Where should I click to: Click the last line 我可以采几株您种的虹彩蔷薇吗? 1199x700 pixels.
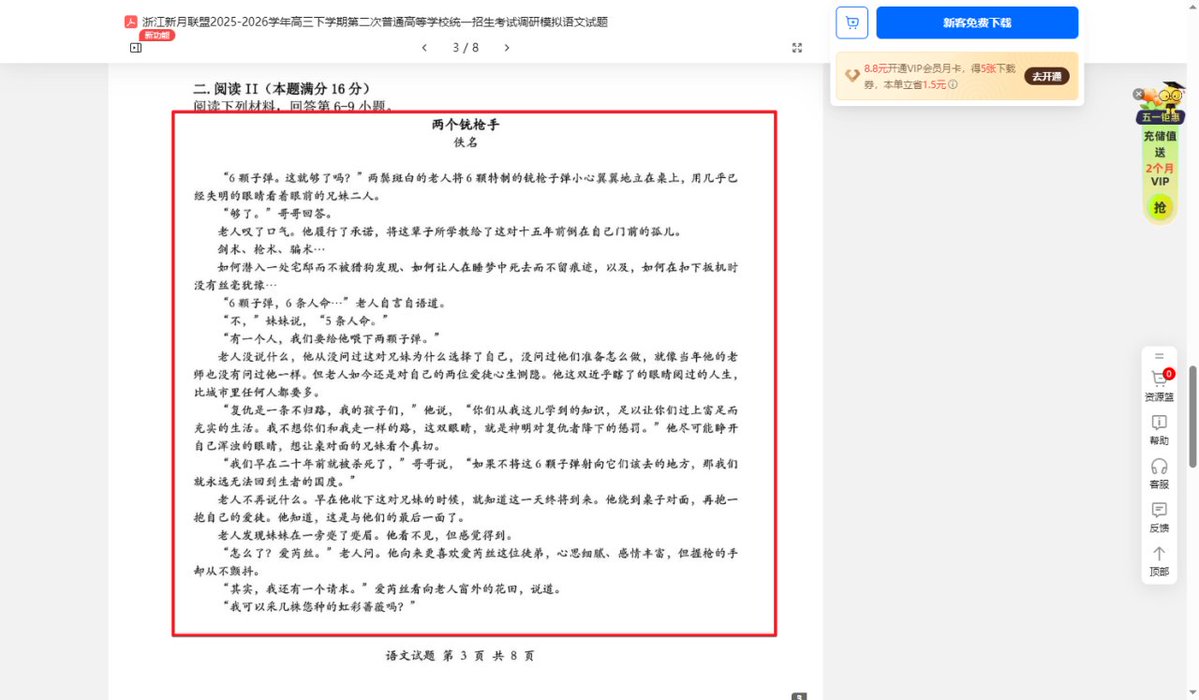pyautogui.click(x=320, y=607)
